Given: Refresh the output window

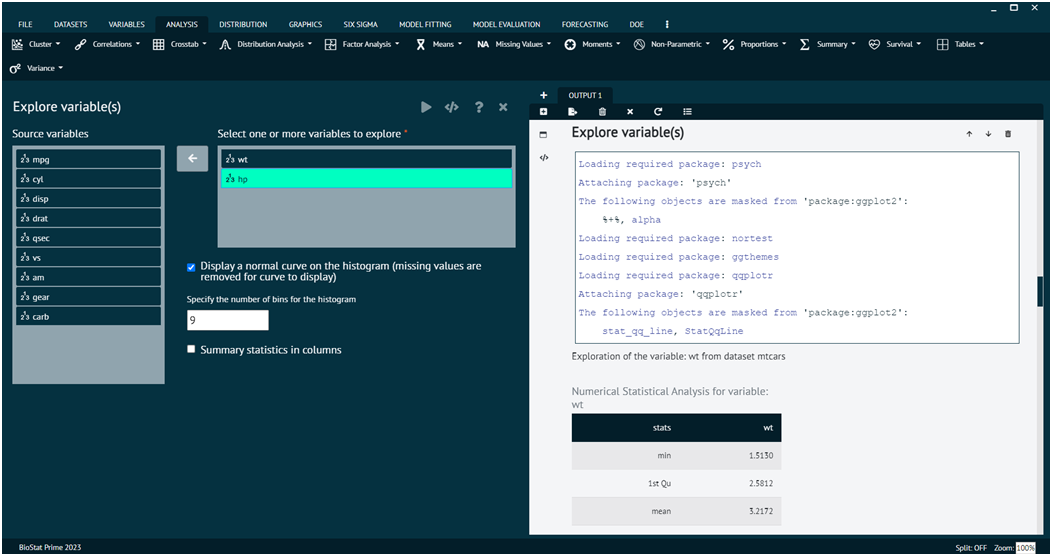Looking at the screenshot, I should [x=658, y=111].
